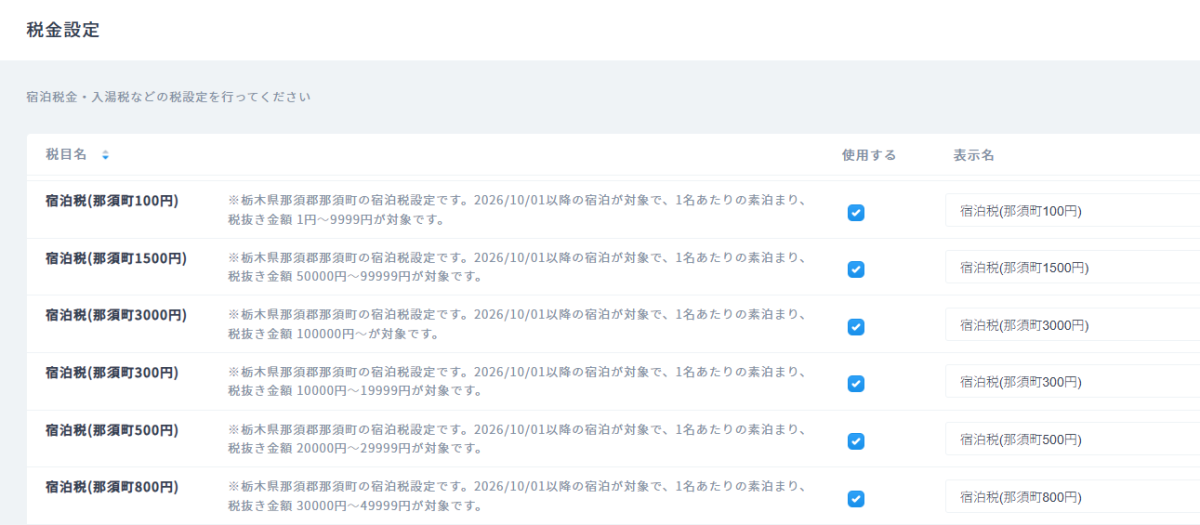The image size is (1200, 525).
Task: Click the 税金設定 page title
Action: 63,30
